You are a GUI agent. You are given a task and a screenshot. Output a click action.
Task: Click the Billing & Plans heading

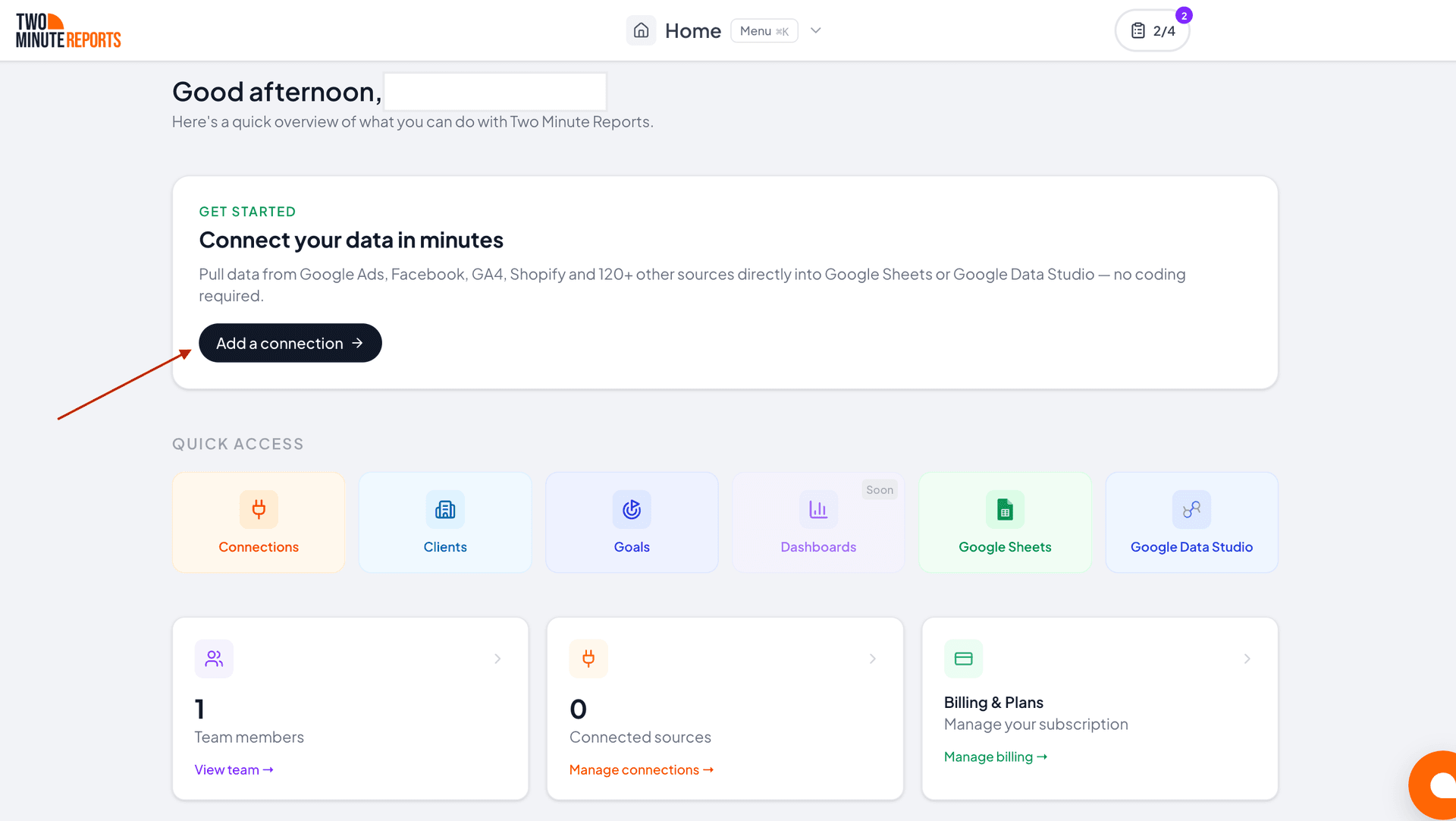coord(993,703)
